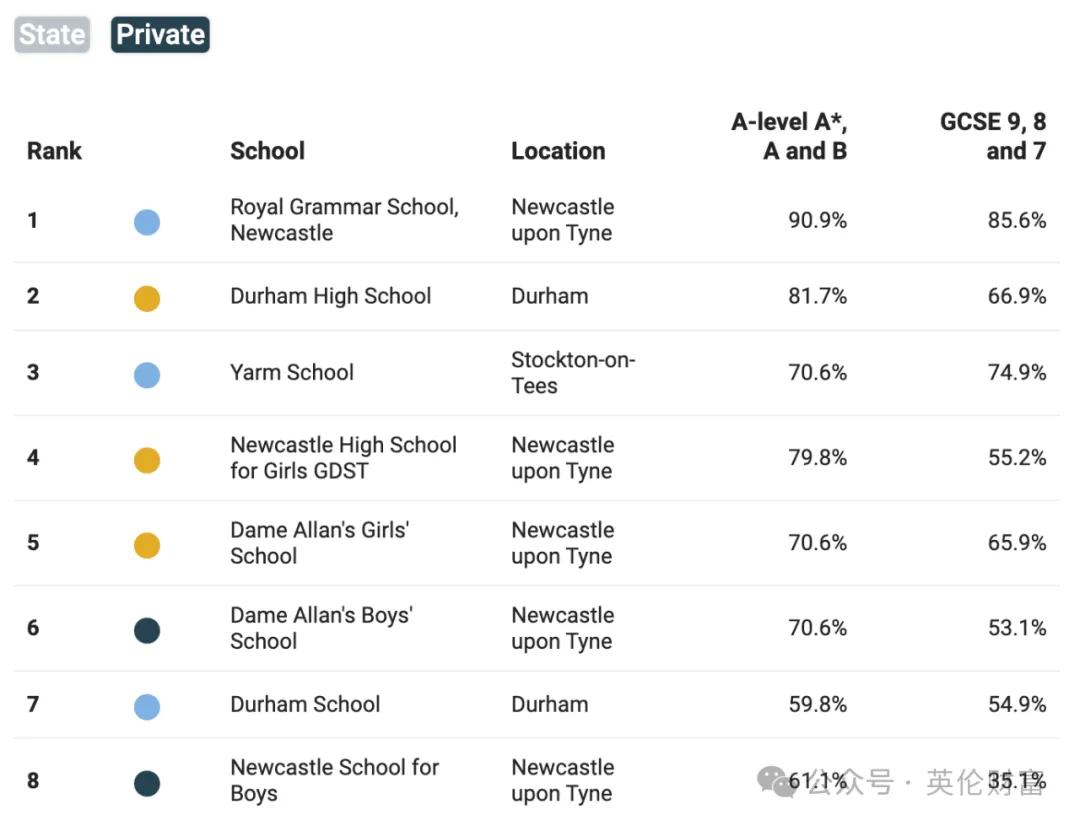Click the yellow dot beside Durham High School

tap(147, 298)
